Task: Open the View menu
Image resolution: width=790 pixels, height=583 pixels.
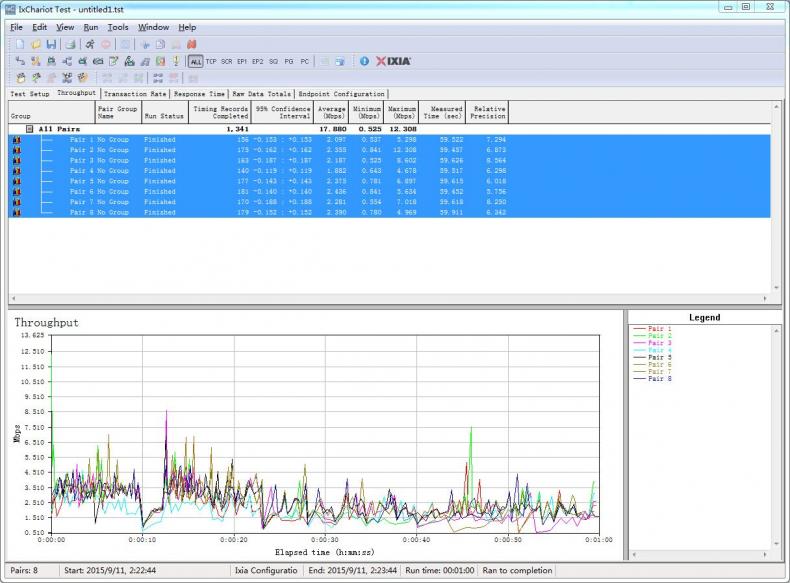Action: pos(65,27)
